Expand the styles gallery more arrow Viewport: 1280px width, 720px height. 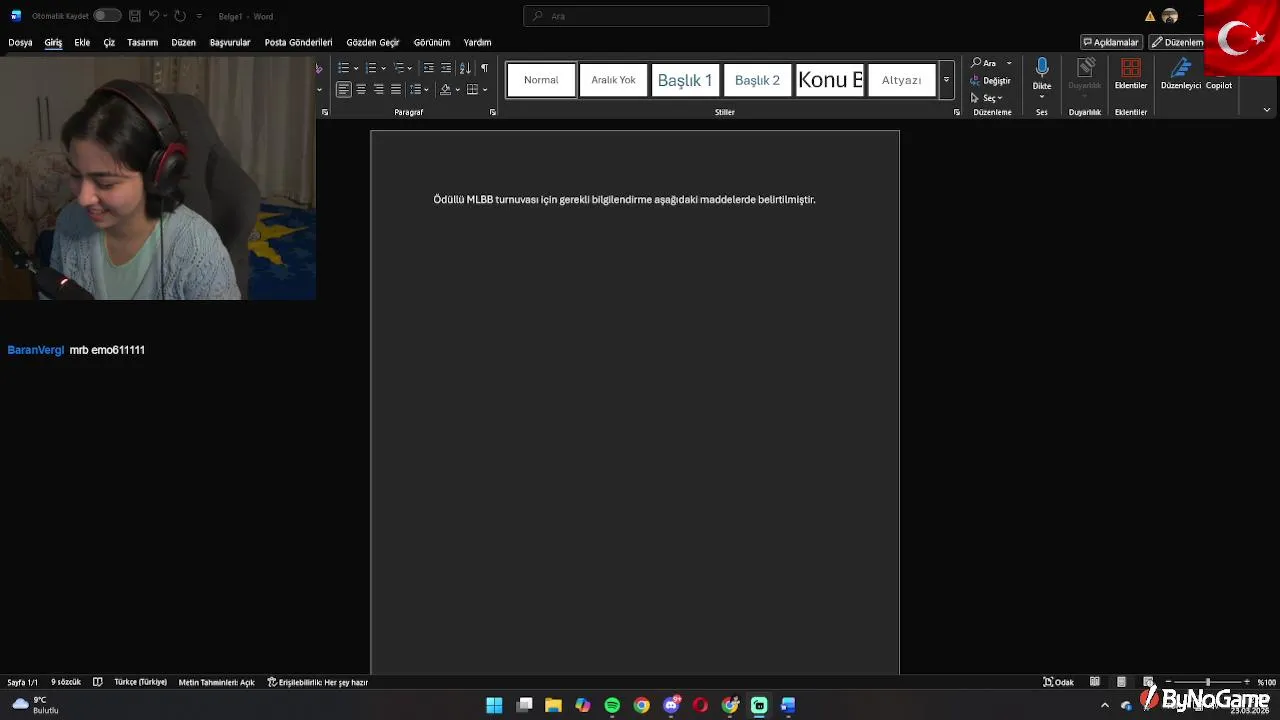click(946, 80)
